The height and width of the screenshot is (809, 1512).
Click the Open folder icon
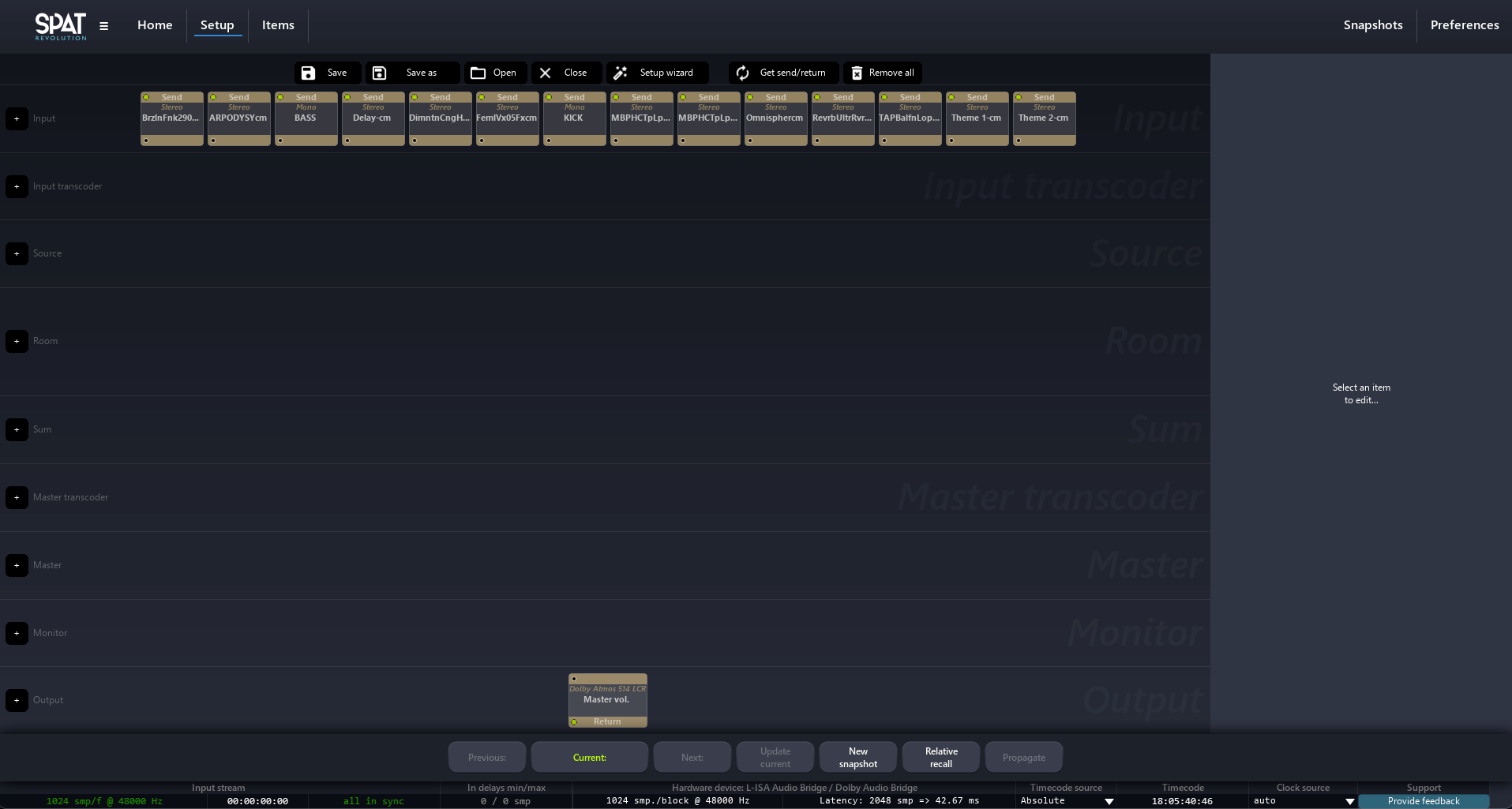478,73
